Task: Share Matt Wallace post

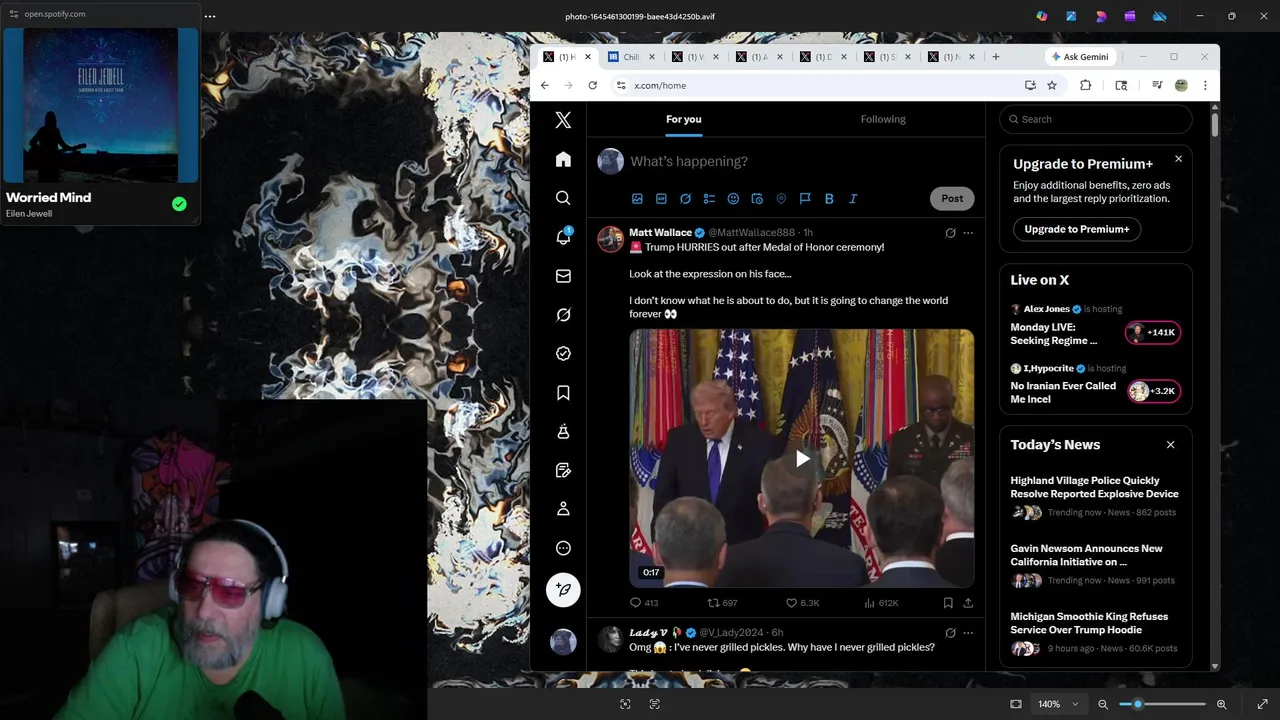Action: (968, 603)
